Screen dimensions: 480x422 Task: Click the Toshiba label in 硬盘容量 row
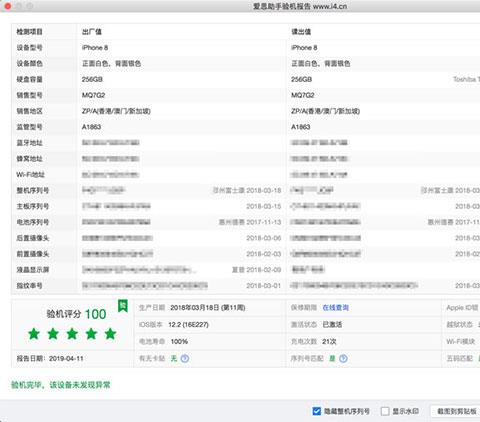[x=466, y=79]
